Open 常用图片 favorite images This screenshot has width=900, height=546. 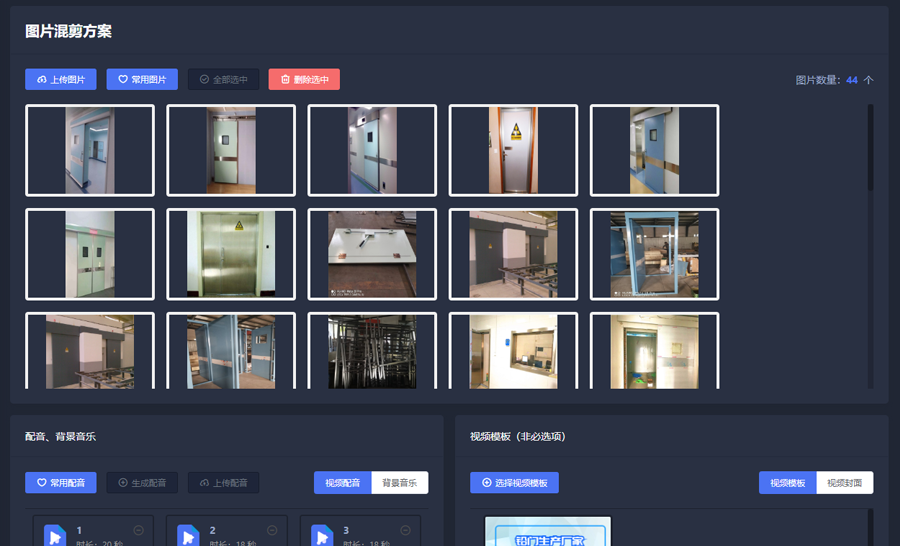tap(142, 79)
